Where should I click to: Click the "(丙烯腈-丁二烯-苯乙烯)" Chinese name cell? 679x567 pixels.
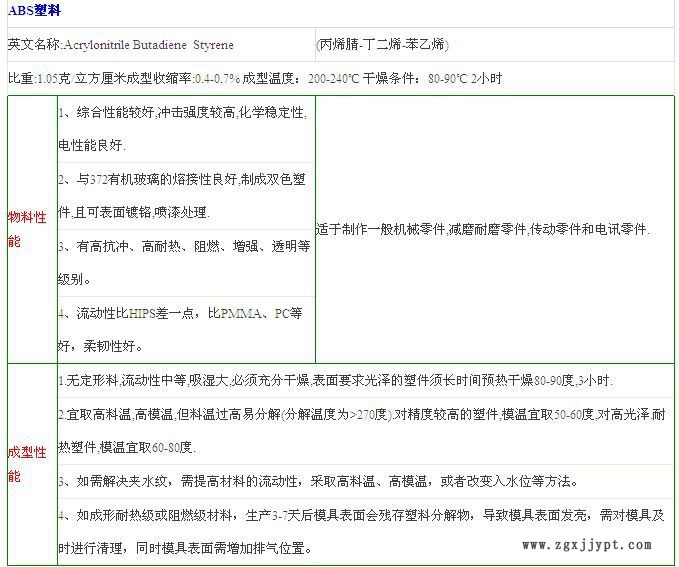tap(382, 45)
